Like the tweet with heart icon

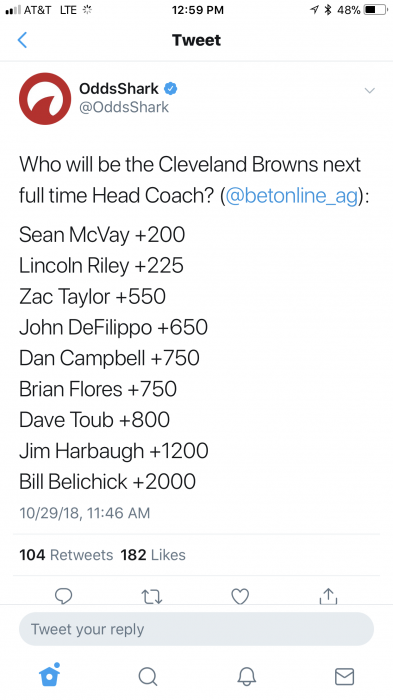240,596
